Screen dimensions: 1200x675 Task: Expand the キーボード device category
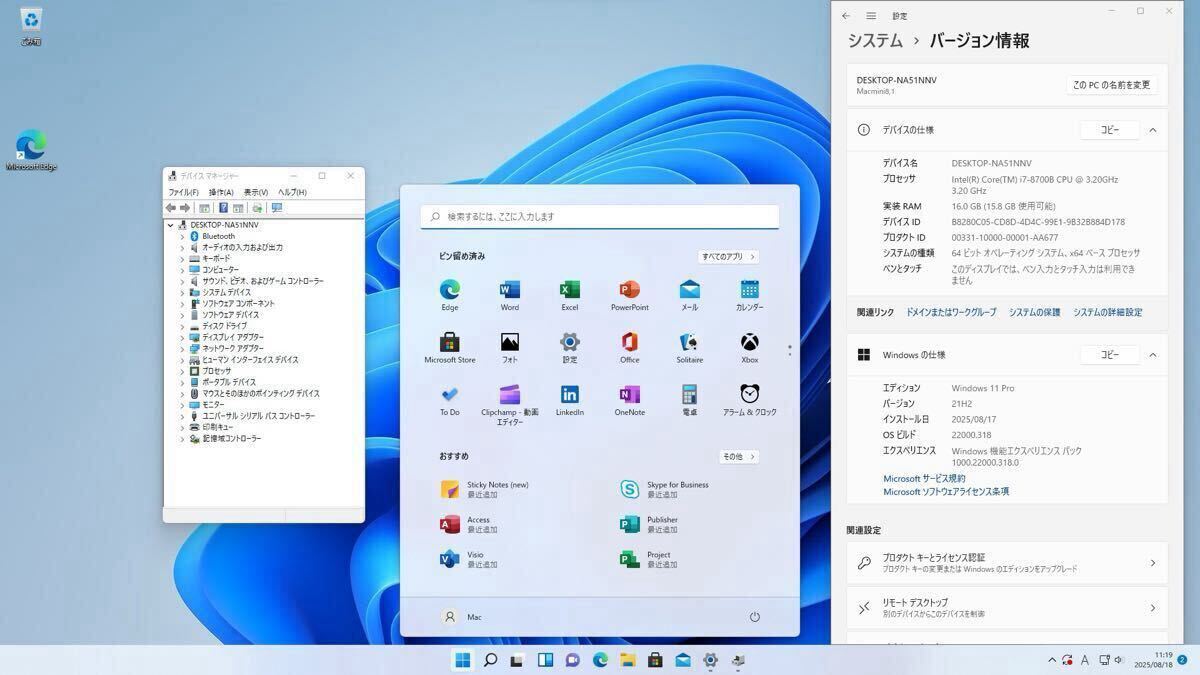click(x=182, y=258)
